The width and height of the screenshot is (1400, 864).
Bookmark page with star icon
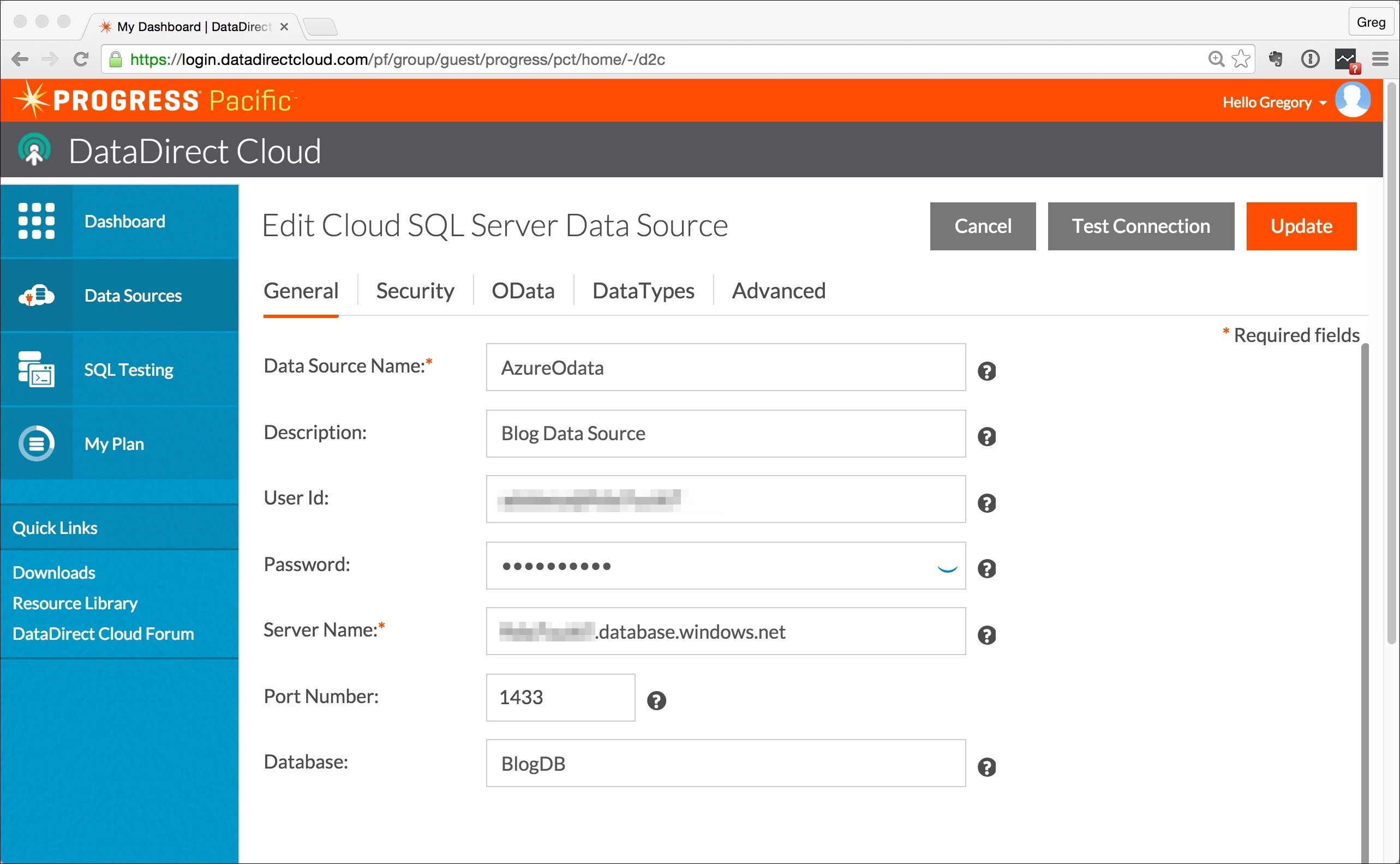click(x=1241, y=59)
